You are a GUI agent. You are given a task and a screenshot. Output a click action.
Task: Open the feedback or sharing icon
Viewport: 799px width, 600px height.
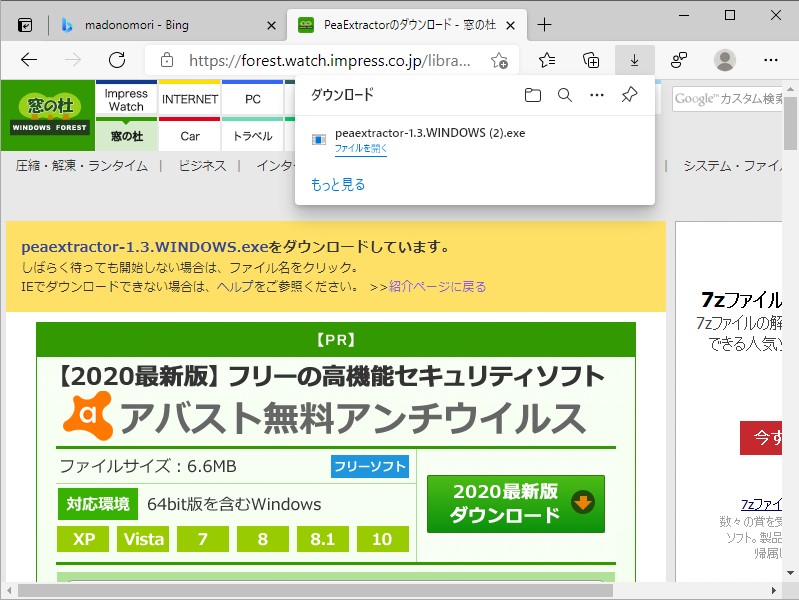pos(678,60)
